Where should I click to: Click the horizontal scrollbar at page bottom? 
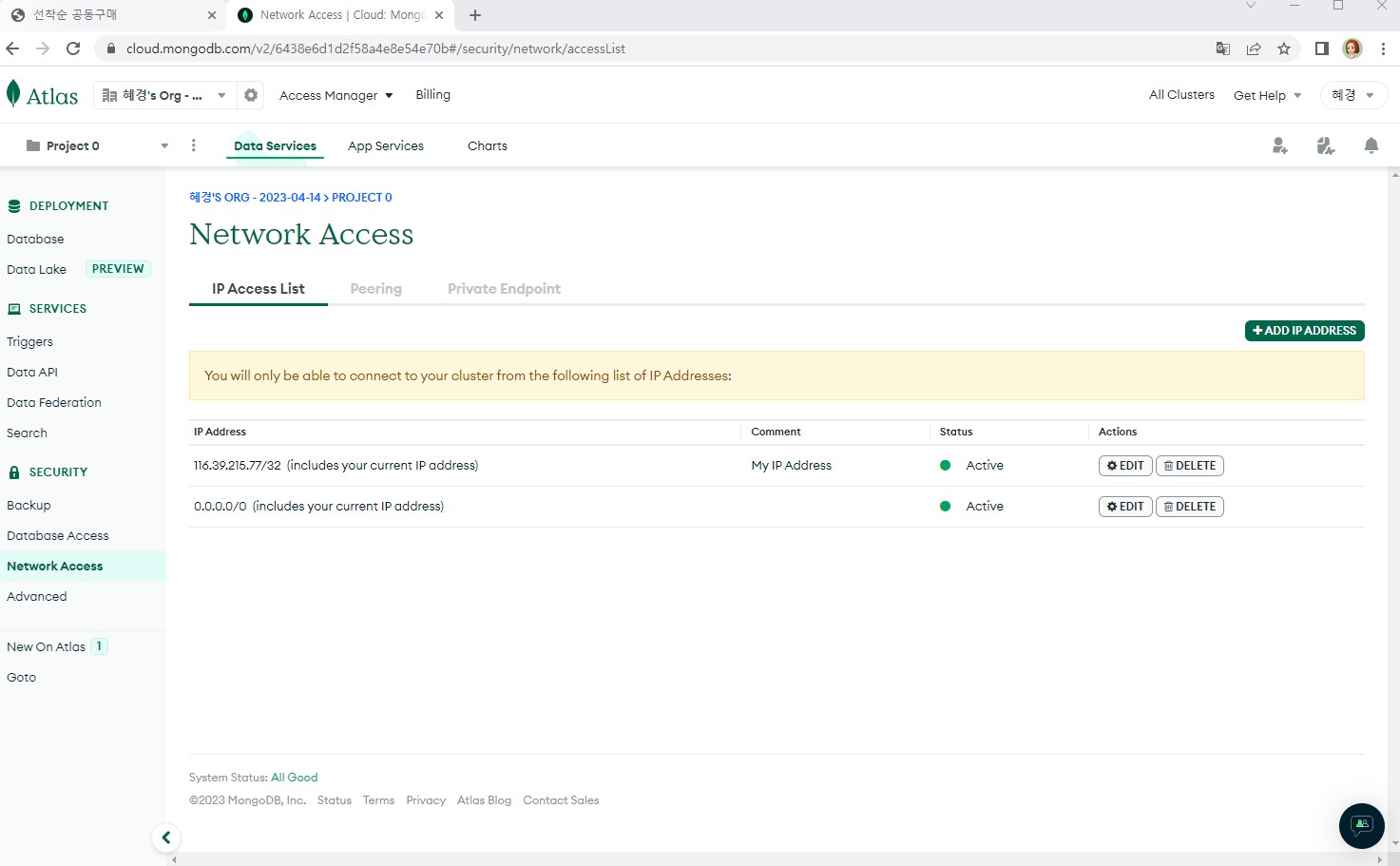click(x=777, y=859)
